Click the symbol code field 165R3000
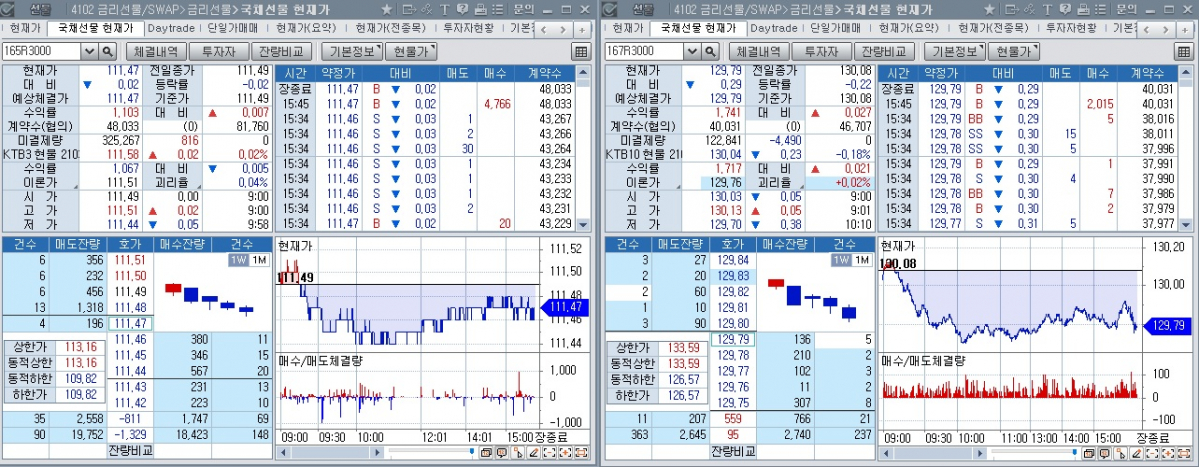The width and height of the screenshot is (1199, 467). click(41, 51)
